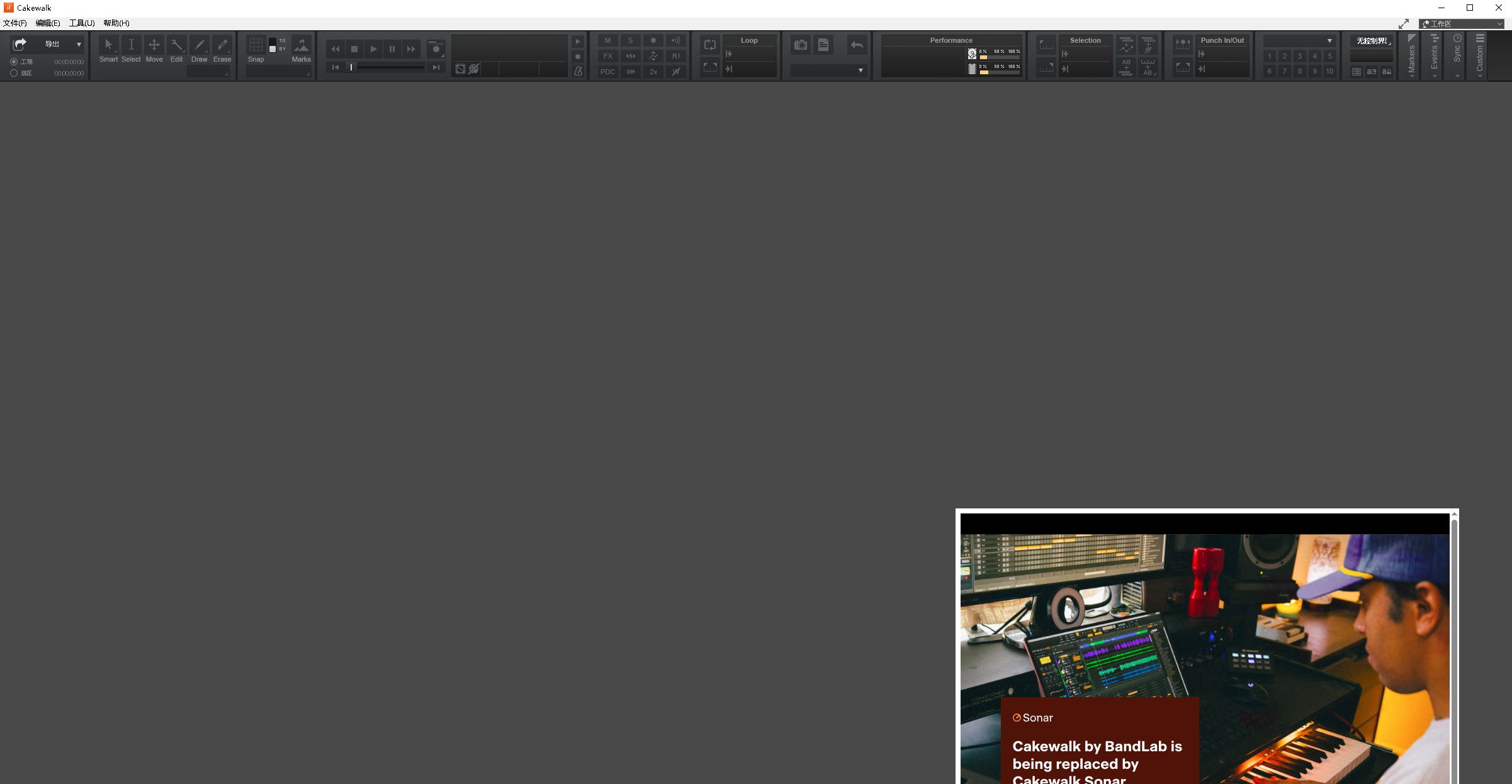Screen dimensions: 1512x784
Task: Click the announcement panel scroll up arrow
Action: coord(1454,515)
